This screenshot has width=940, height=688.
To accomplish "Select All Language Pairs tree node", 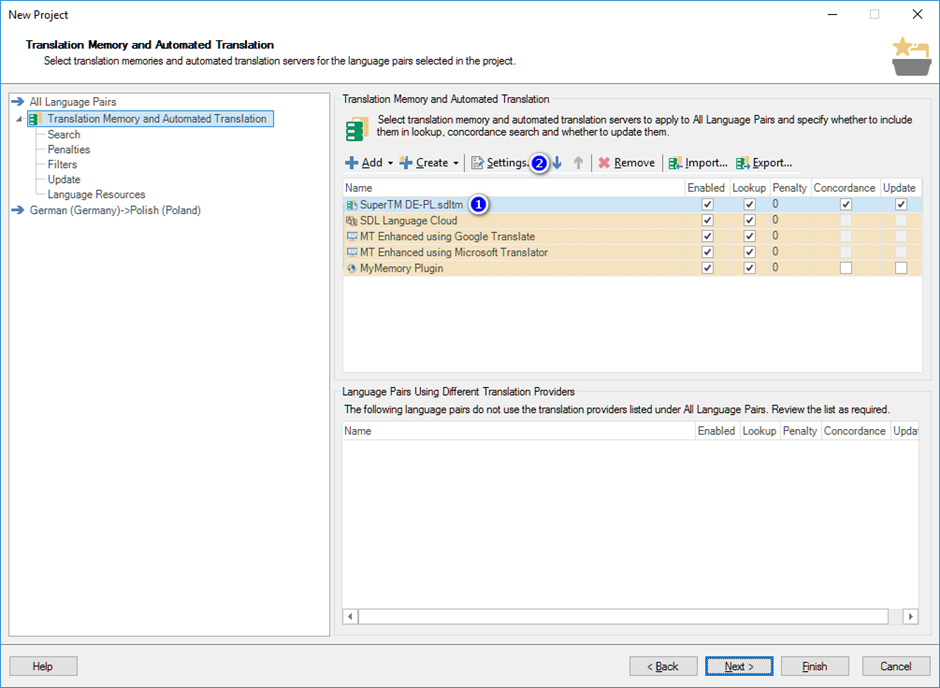I will pos(73,102).
